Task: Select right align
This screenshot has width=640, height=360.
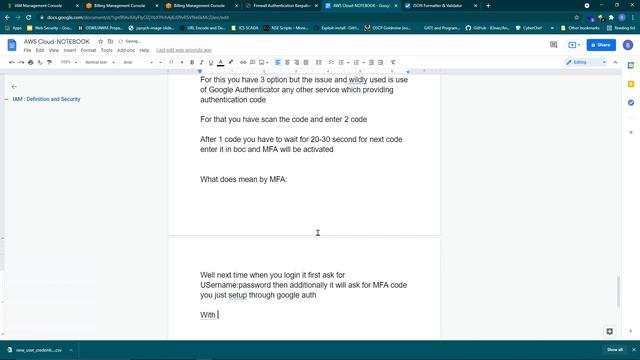Action: (x=297, y=62)
